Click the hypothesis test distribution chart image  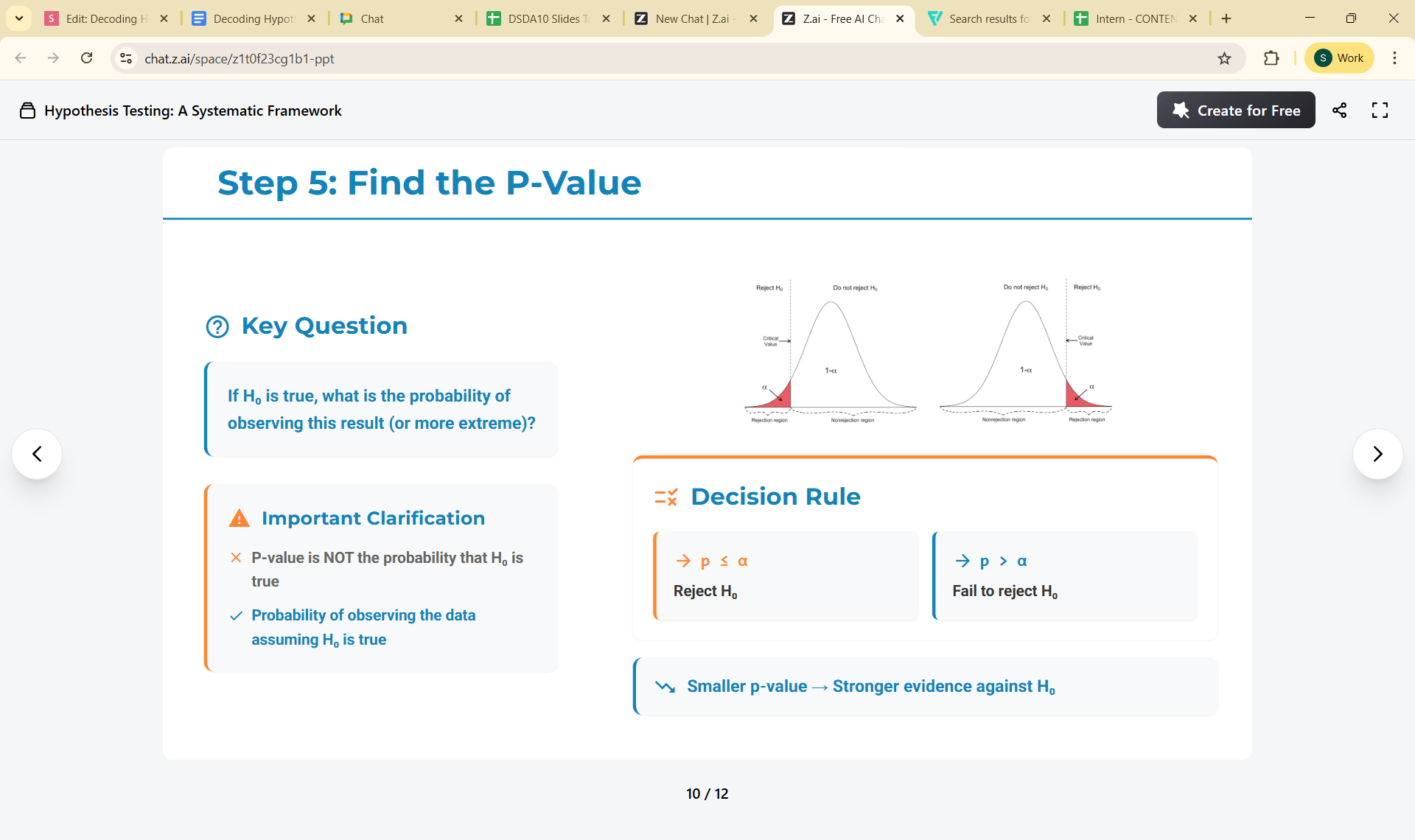[927, 351]
